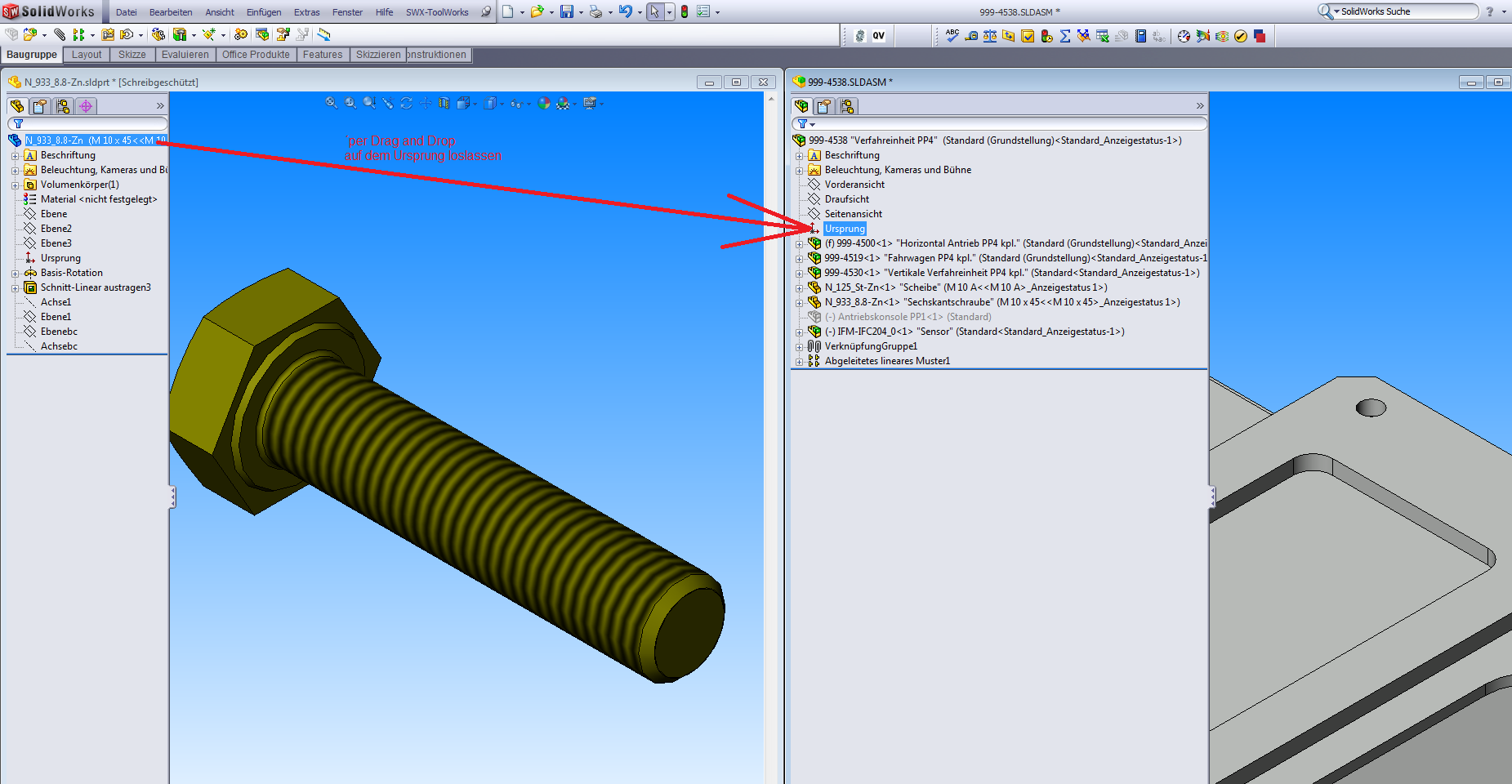Open the Options list icon
The height and width of the screenshot is (784, 1512).
(703, 11)
